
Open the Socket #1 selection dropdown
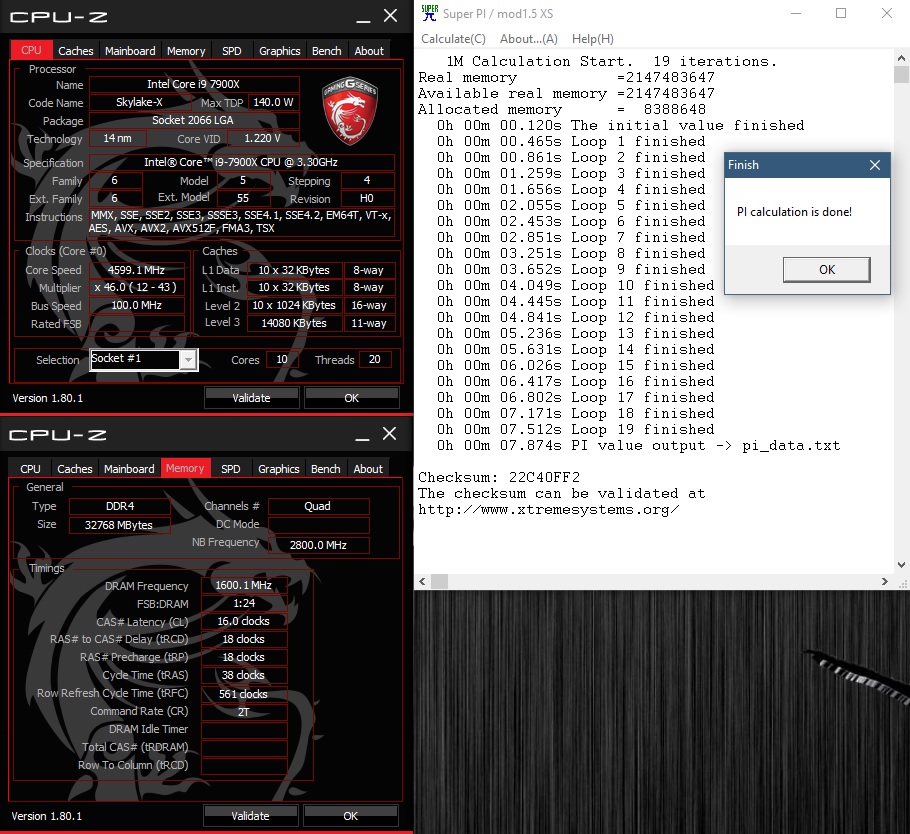pos(188,360)
